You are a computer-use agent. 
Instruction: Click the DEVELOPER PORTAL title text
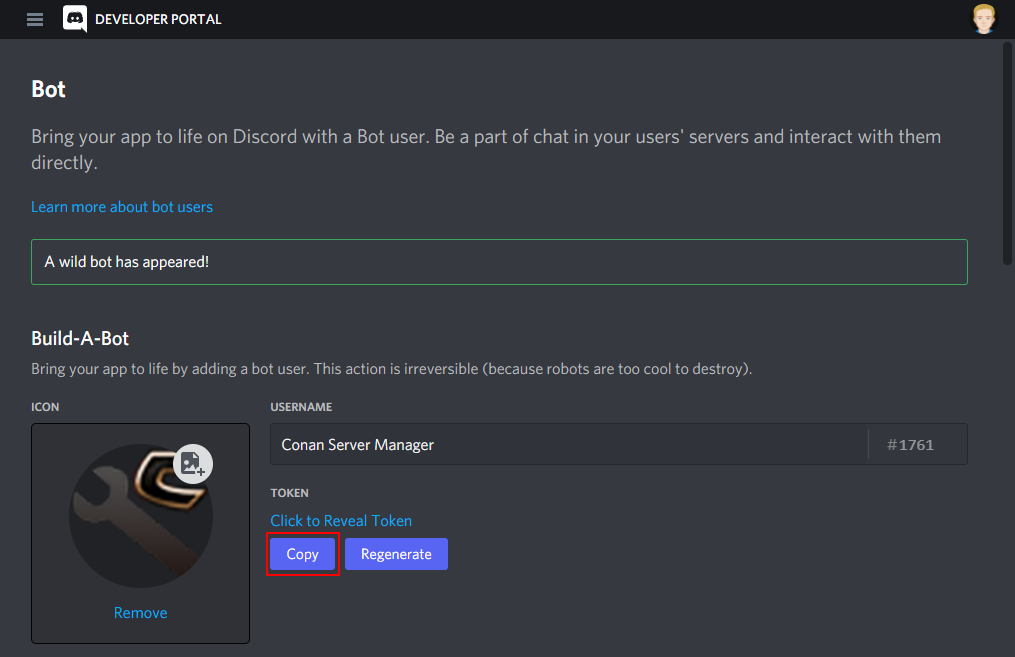pyautogui.click(x=158, y=19)
